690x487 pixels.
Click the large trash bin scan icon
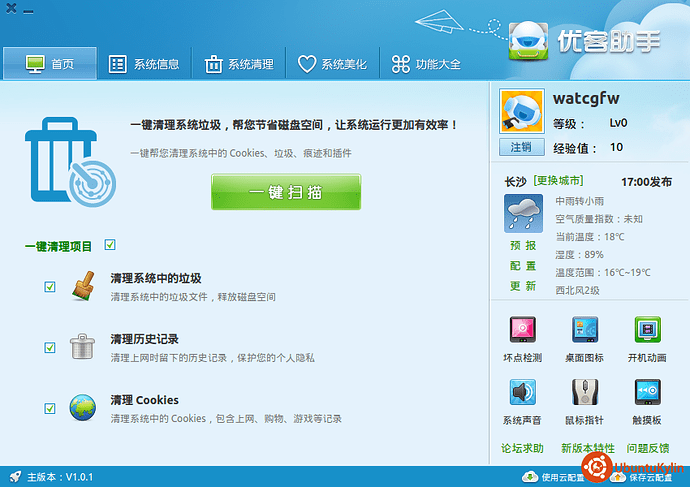point(70,162)
